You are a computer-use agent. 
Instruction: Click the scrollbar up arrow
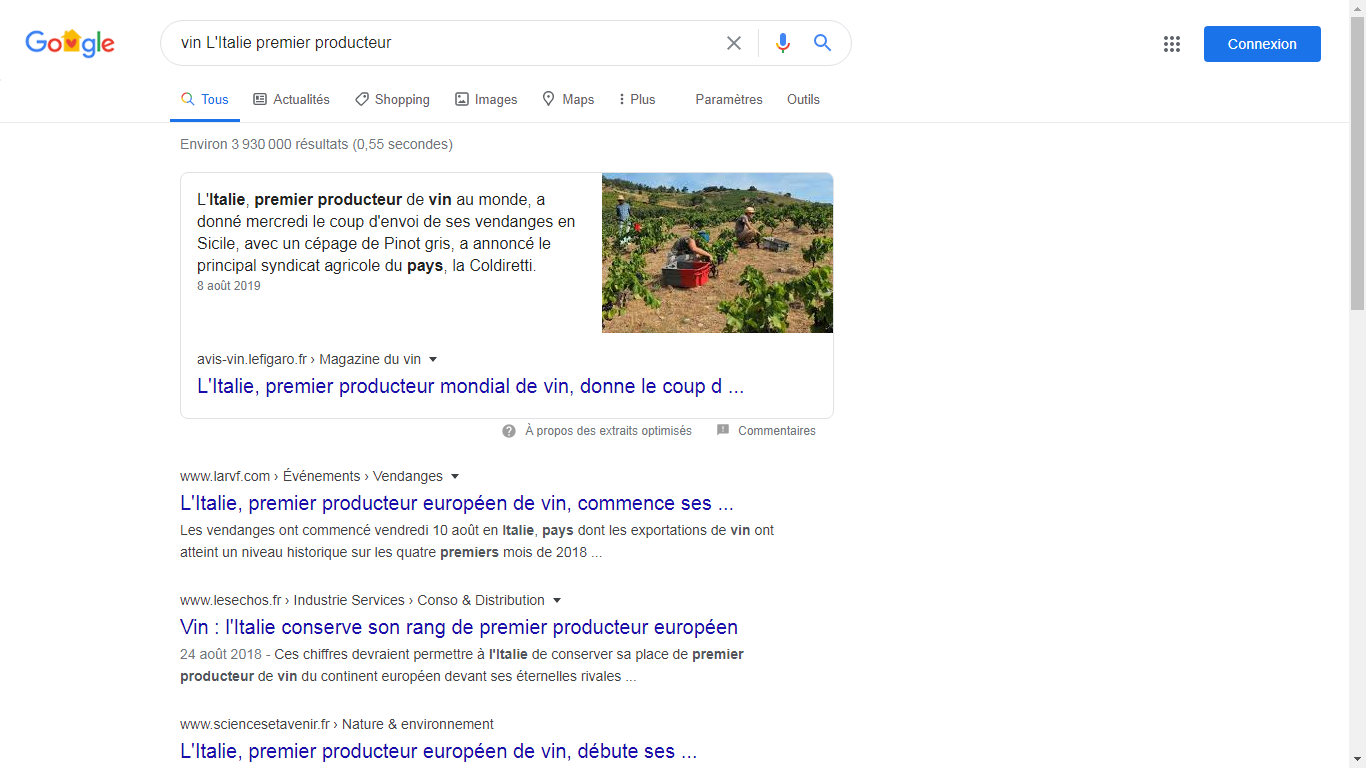[x=1357, y=8]
